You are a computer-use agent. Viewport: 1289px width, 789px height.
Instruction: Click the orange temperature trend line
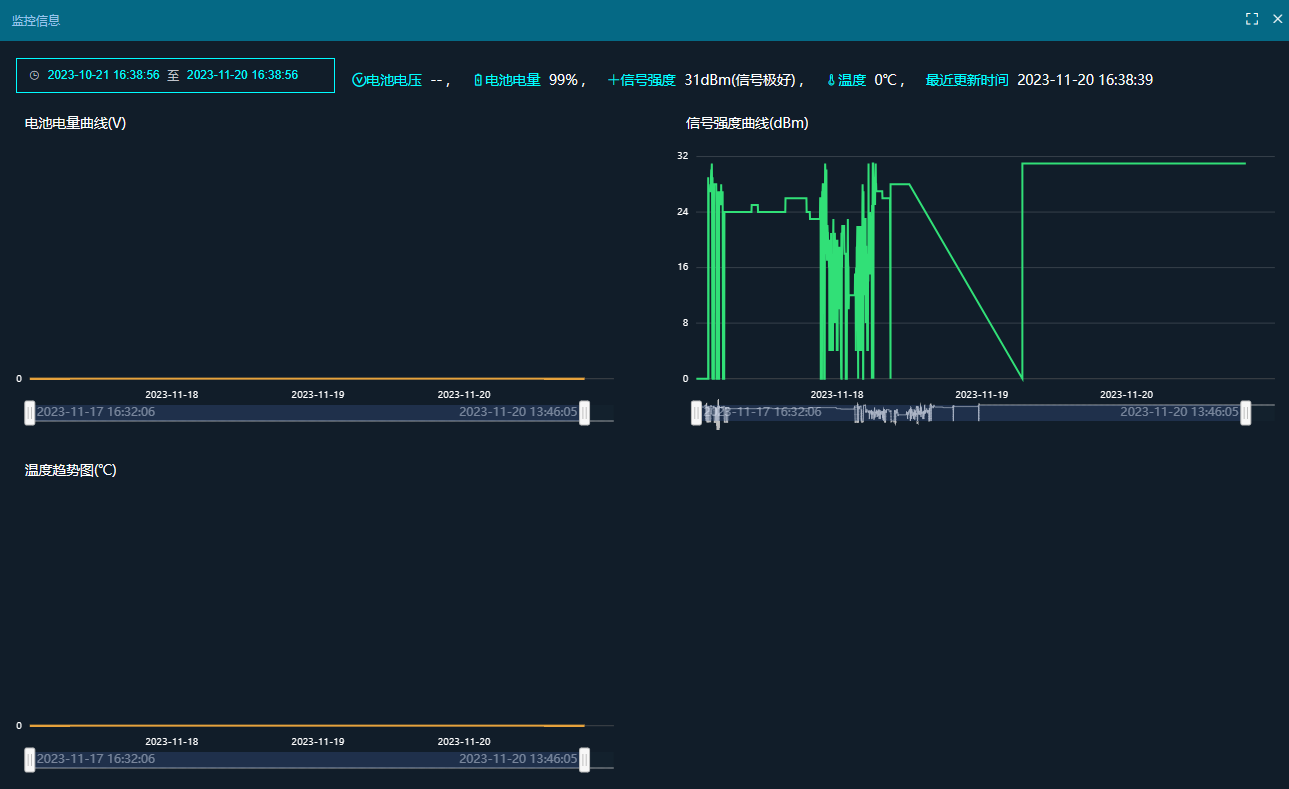click(307, 726)
